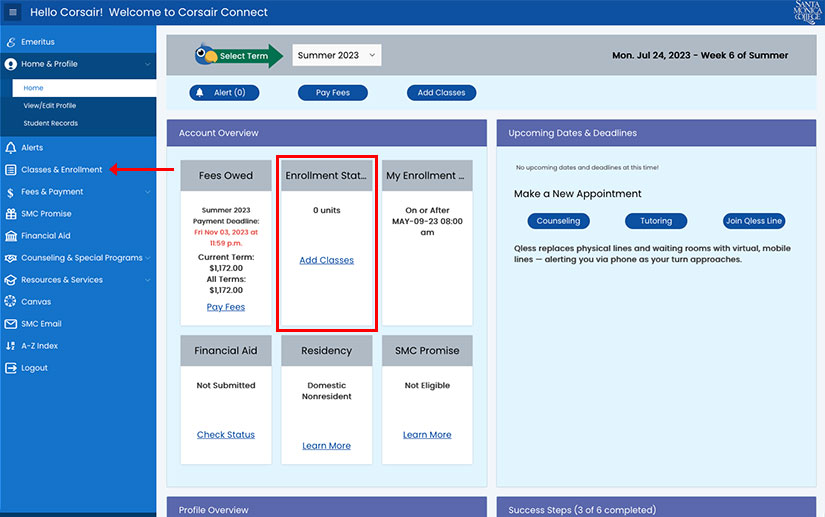Expand the Resources & Services chevron
The image size is (825, 517).
(x=148, y=280)
